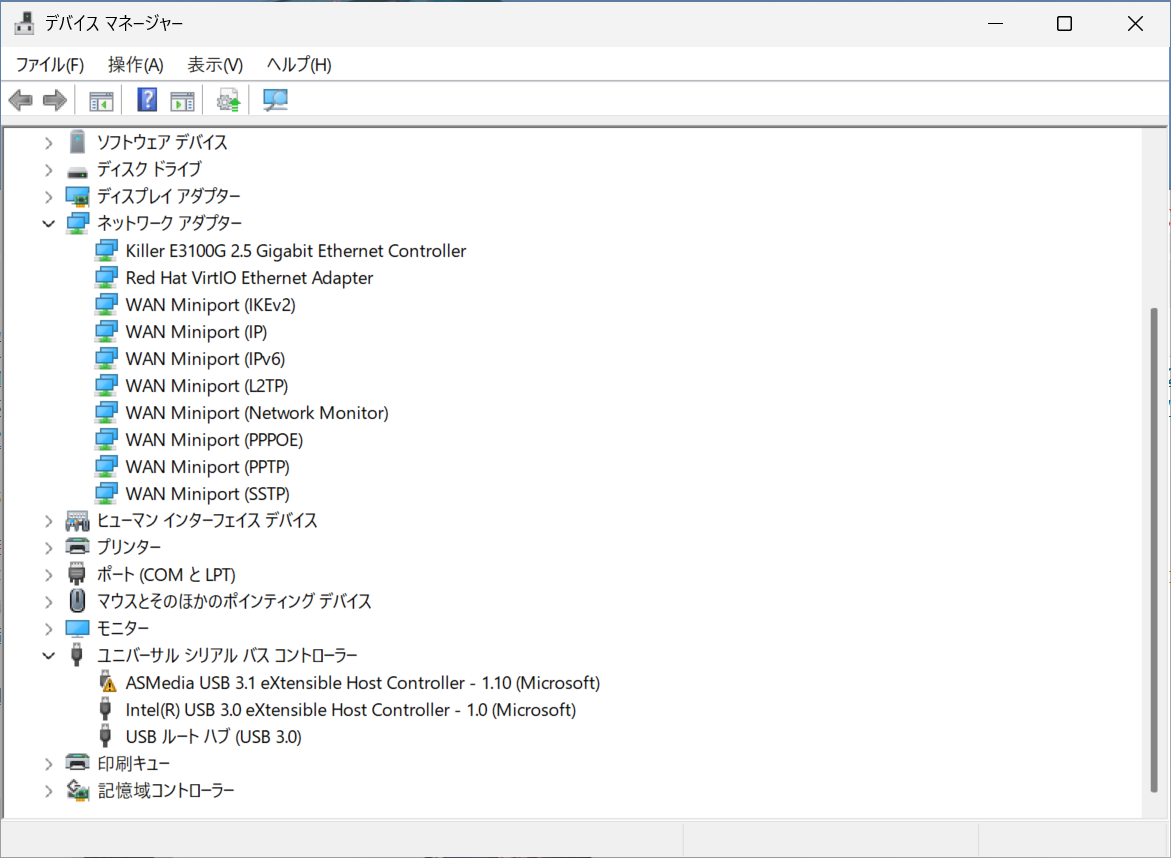Expand the ディスプレイ アダプター node

[x=49, y=197]
